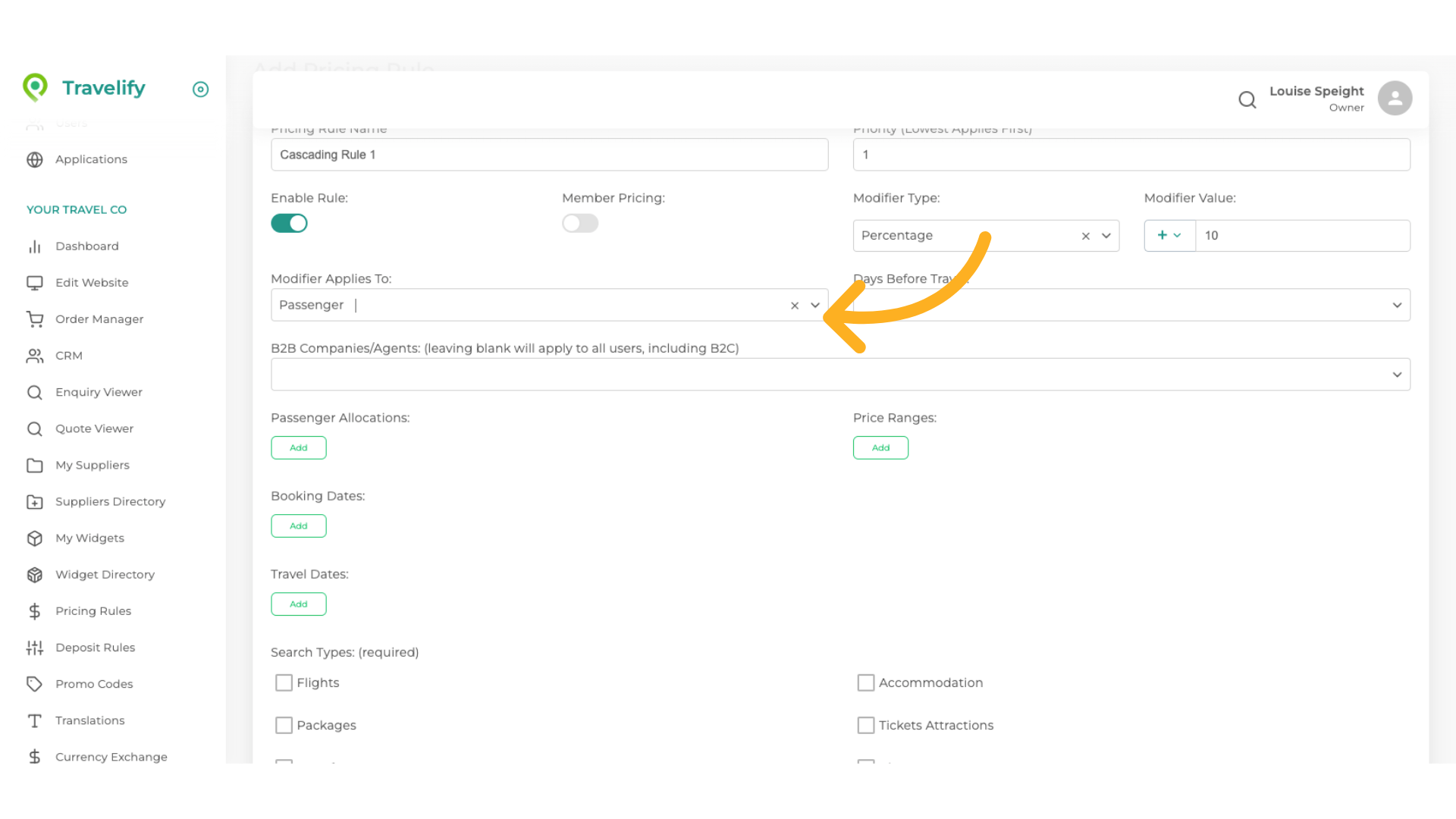Open Order Manager cart icon
This screenshot has height=819, width=1456.
pos(35,319)
